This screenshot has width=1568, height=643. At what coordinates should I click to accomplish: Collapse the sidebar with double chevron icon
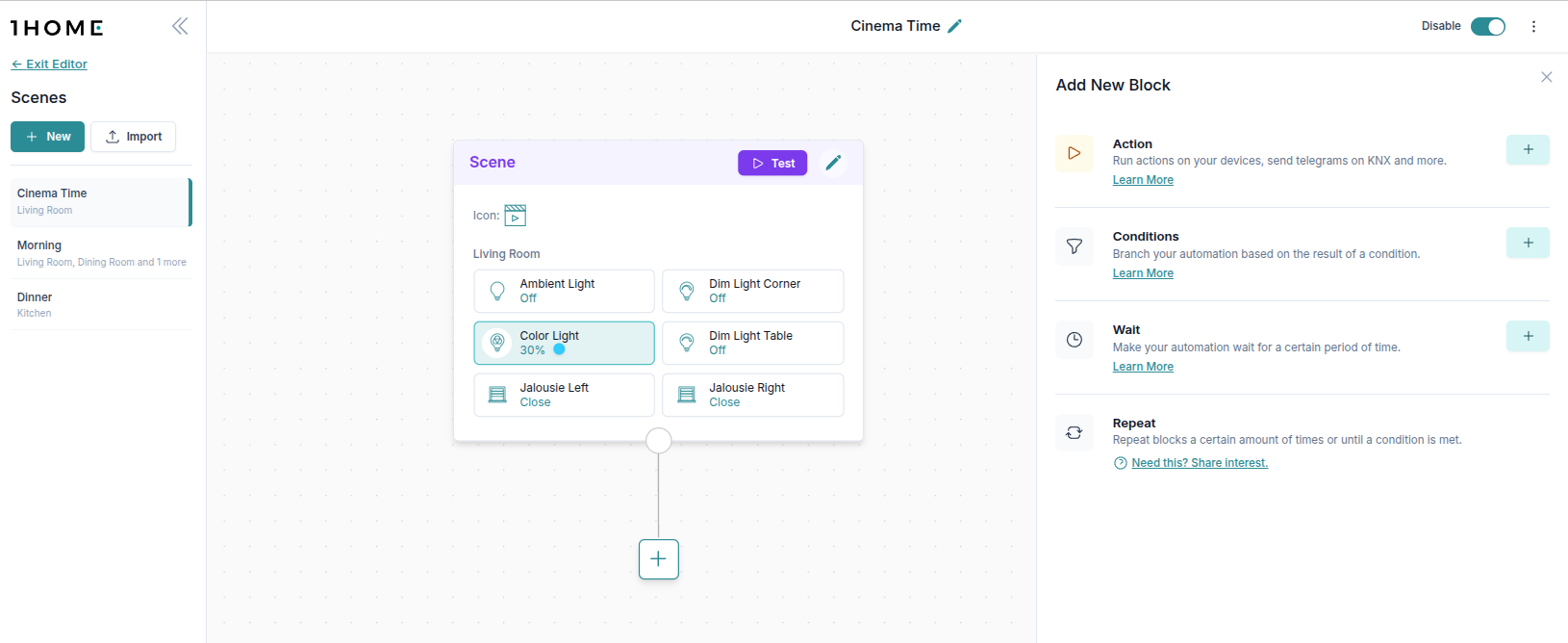click(180, 26)
